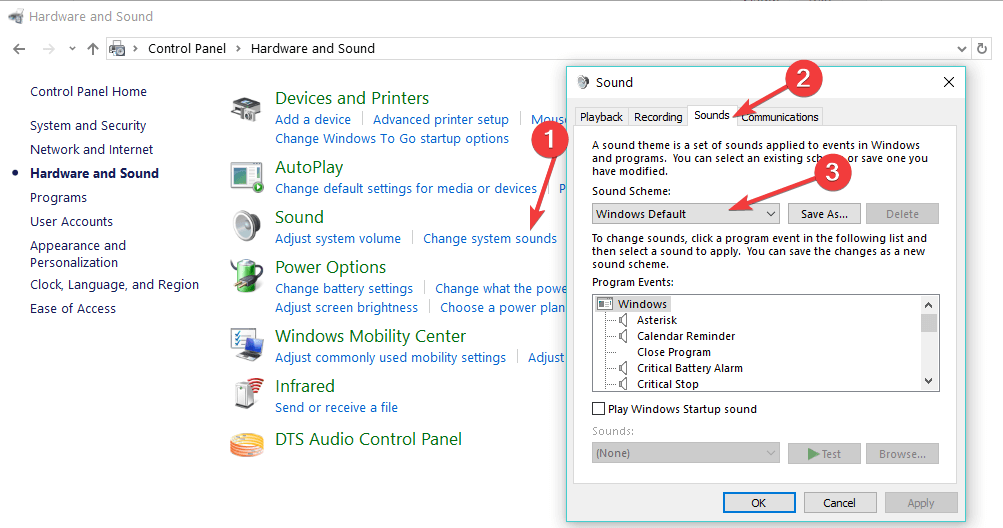This screenshot has width=1003, height=528.
Task: Switch to the Communications tab
Action: [780, 116]
